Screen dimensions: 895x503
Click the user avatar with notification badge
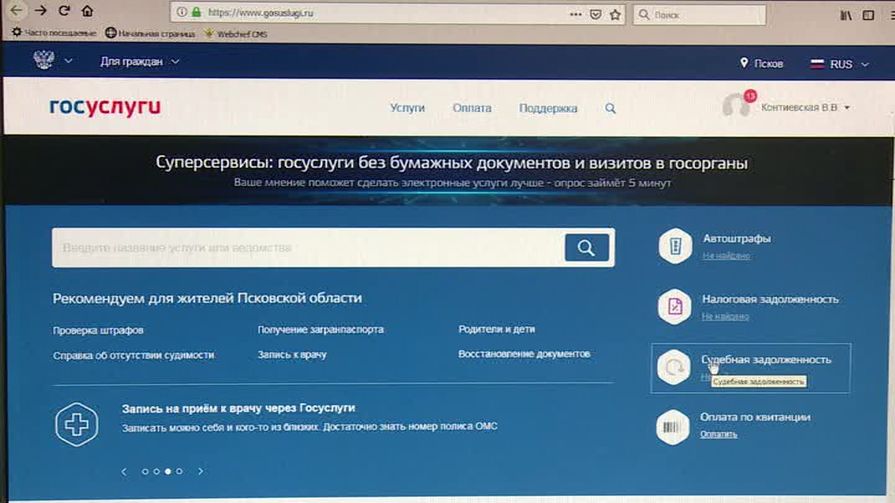[738, 104]
